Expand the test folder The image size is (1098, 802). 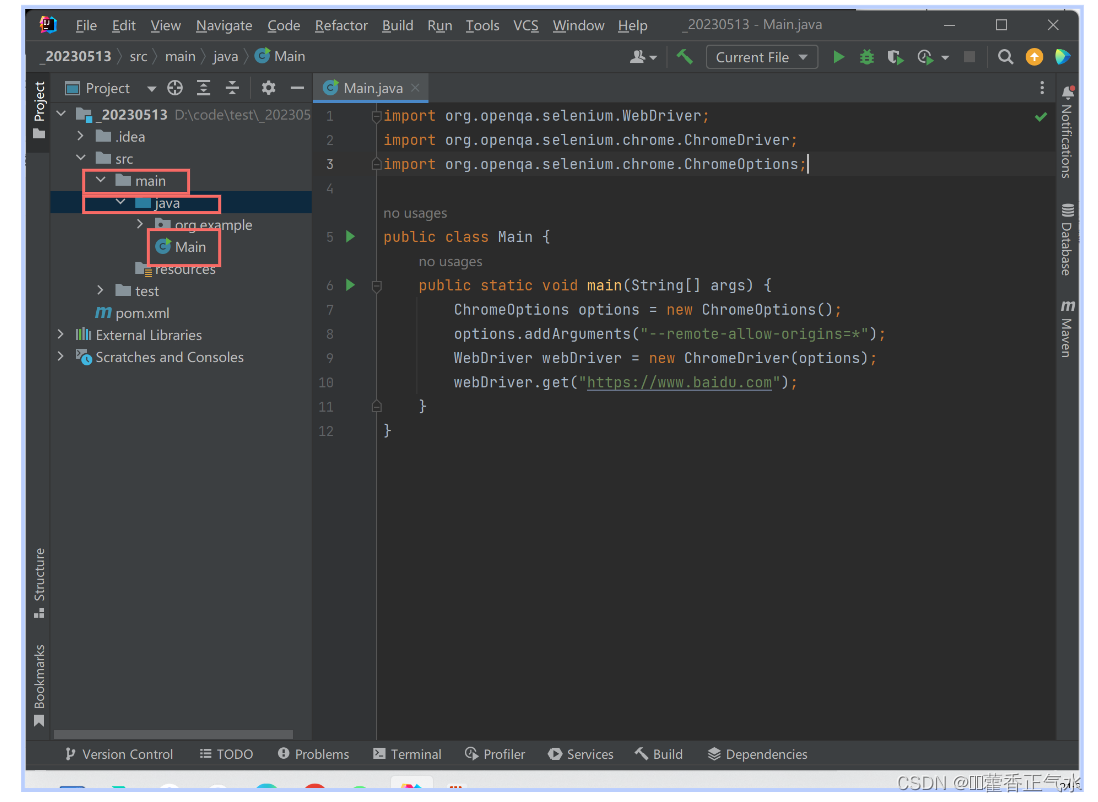click(x=98, y=290)
